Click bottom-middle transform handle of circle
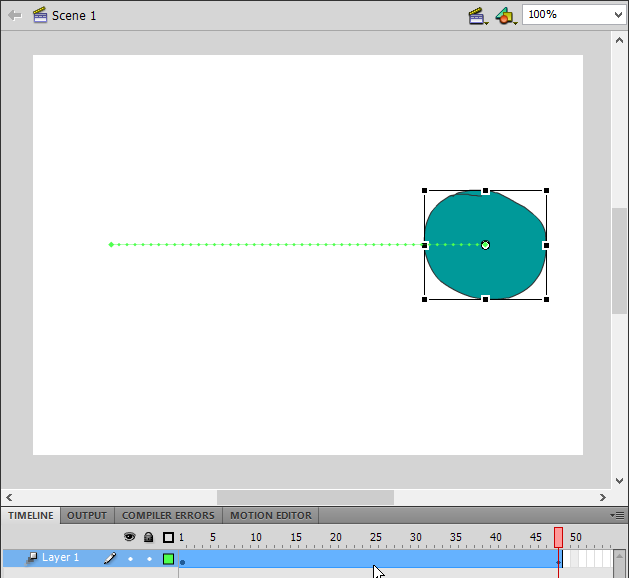The width and height of the screenshot is (629, 578). pos(485,299)
